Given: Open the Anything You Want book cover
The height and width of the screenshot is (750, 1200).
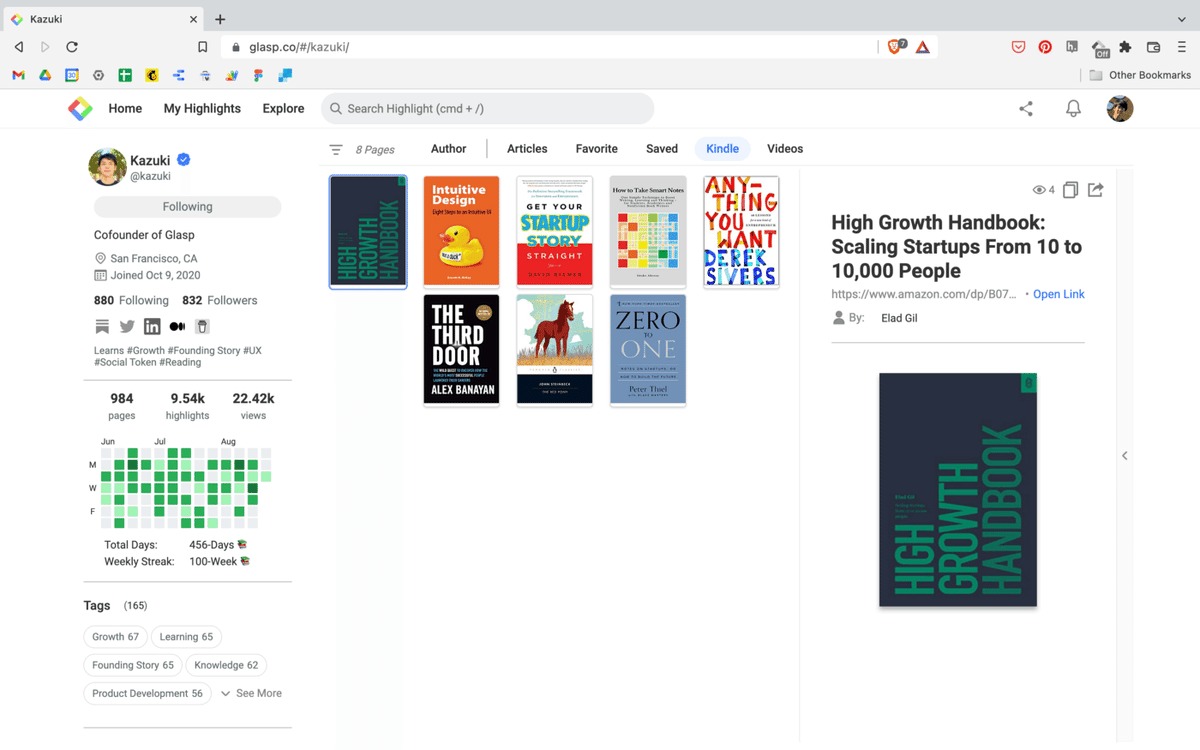Looking at the screenshot, I should (x=741, y=232).
